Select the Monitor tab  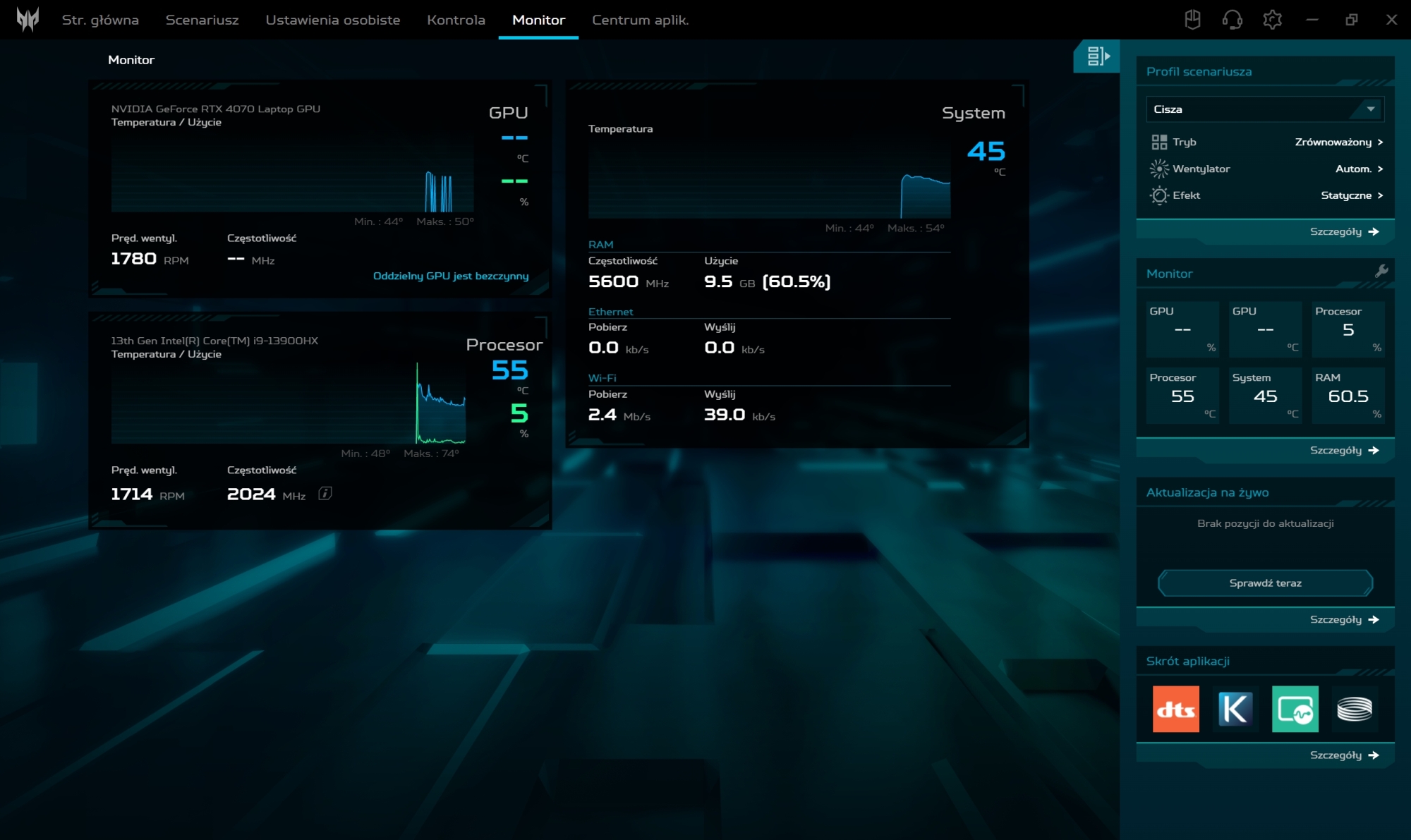tap(538, 20)
